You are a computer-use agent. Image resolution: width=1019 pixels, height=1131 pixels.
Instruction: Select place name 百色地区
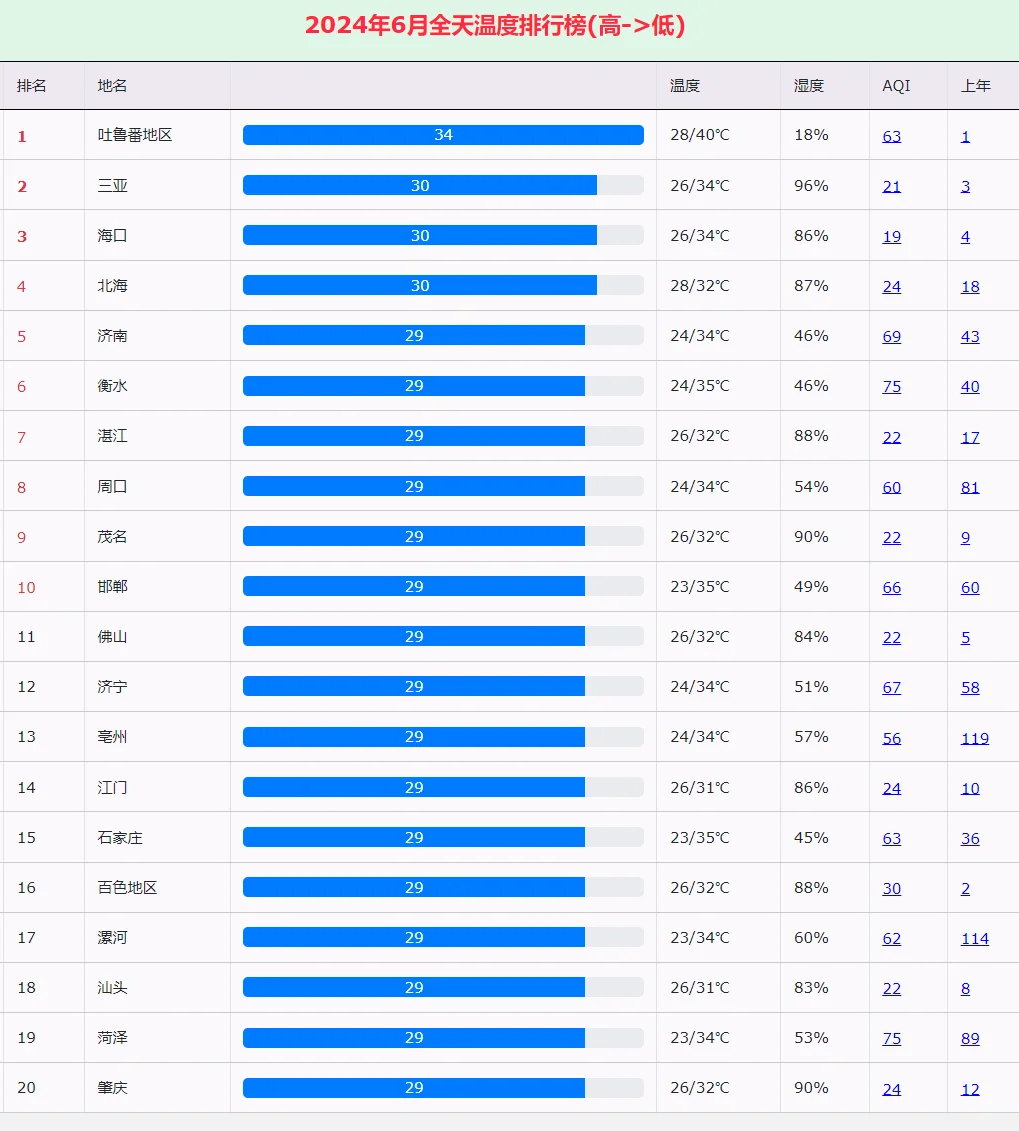click(x=128, y=887)
